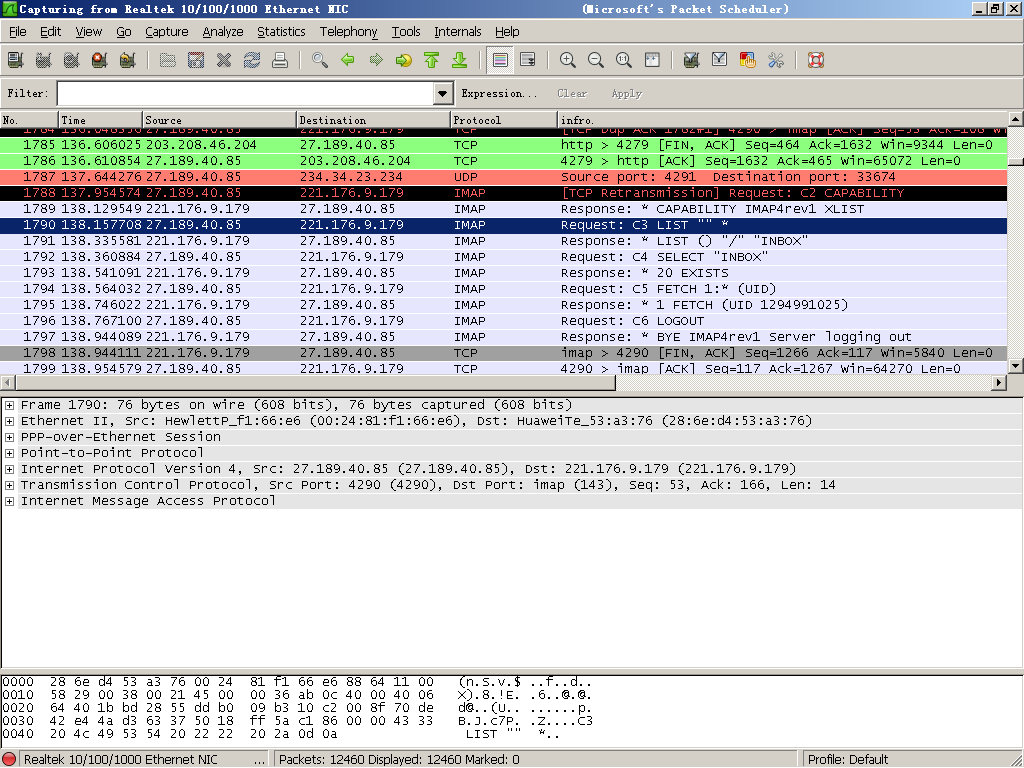The image size is (1024, 768).
Task: Open the File menu
Action: click(x=18, y=31)
